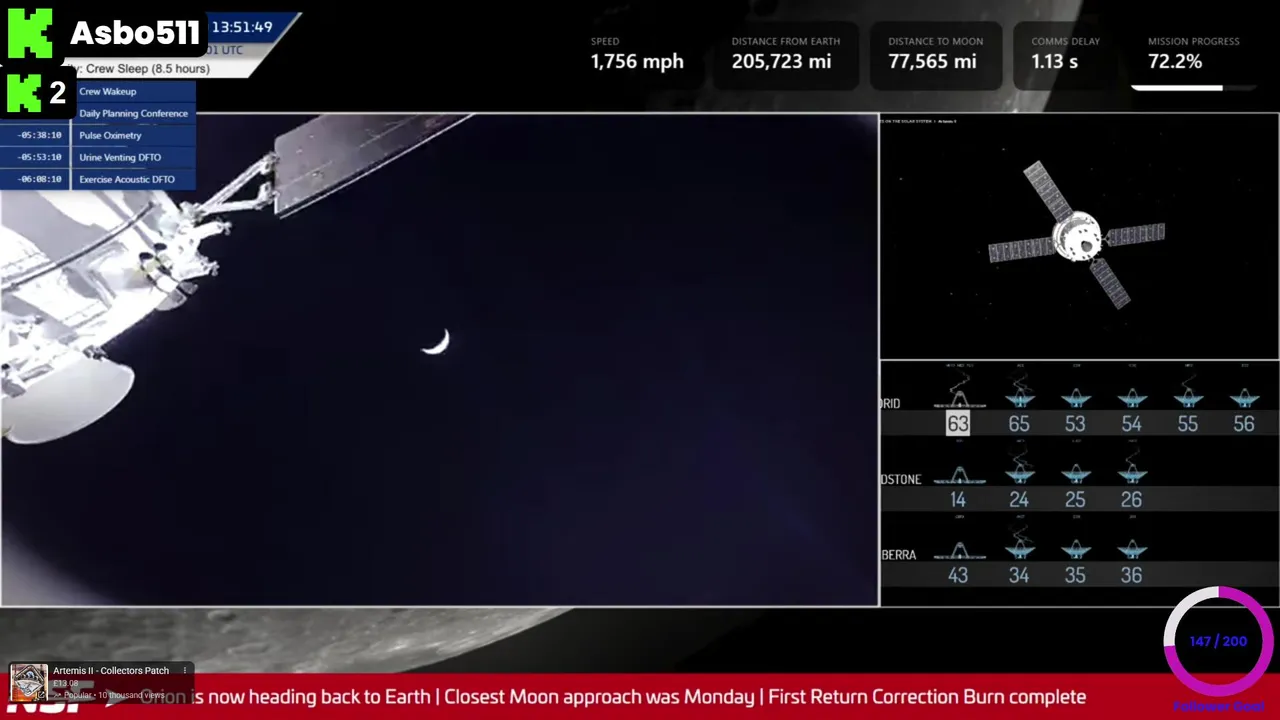
Task: Click the -05:53:10 countdown value
Action: click(x=39, y=157)
